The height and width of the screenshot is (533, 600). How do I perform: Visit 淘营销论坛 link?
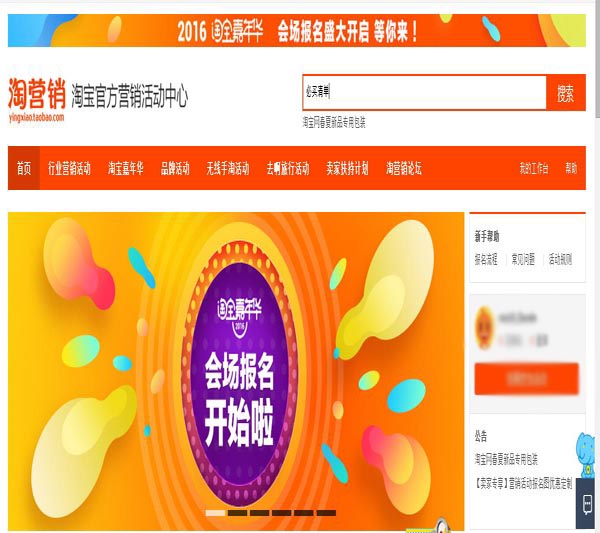[x=404, y=168]
